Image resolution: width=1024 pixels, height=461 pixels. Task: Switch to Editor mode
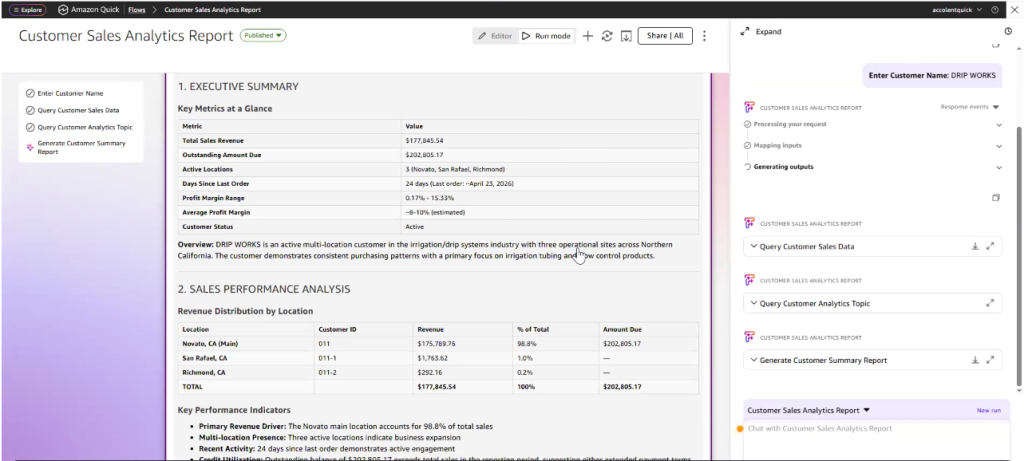pos(495,36)
